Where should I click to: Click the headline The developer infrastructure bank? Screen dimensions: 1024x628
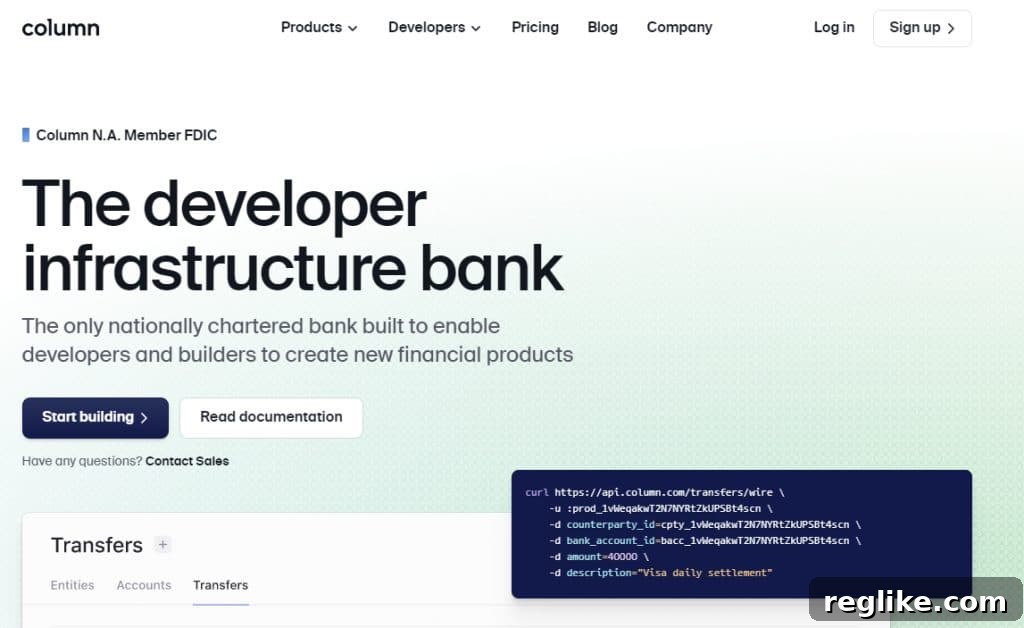[292, 236]
